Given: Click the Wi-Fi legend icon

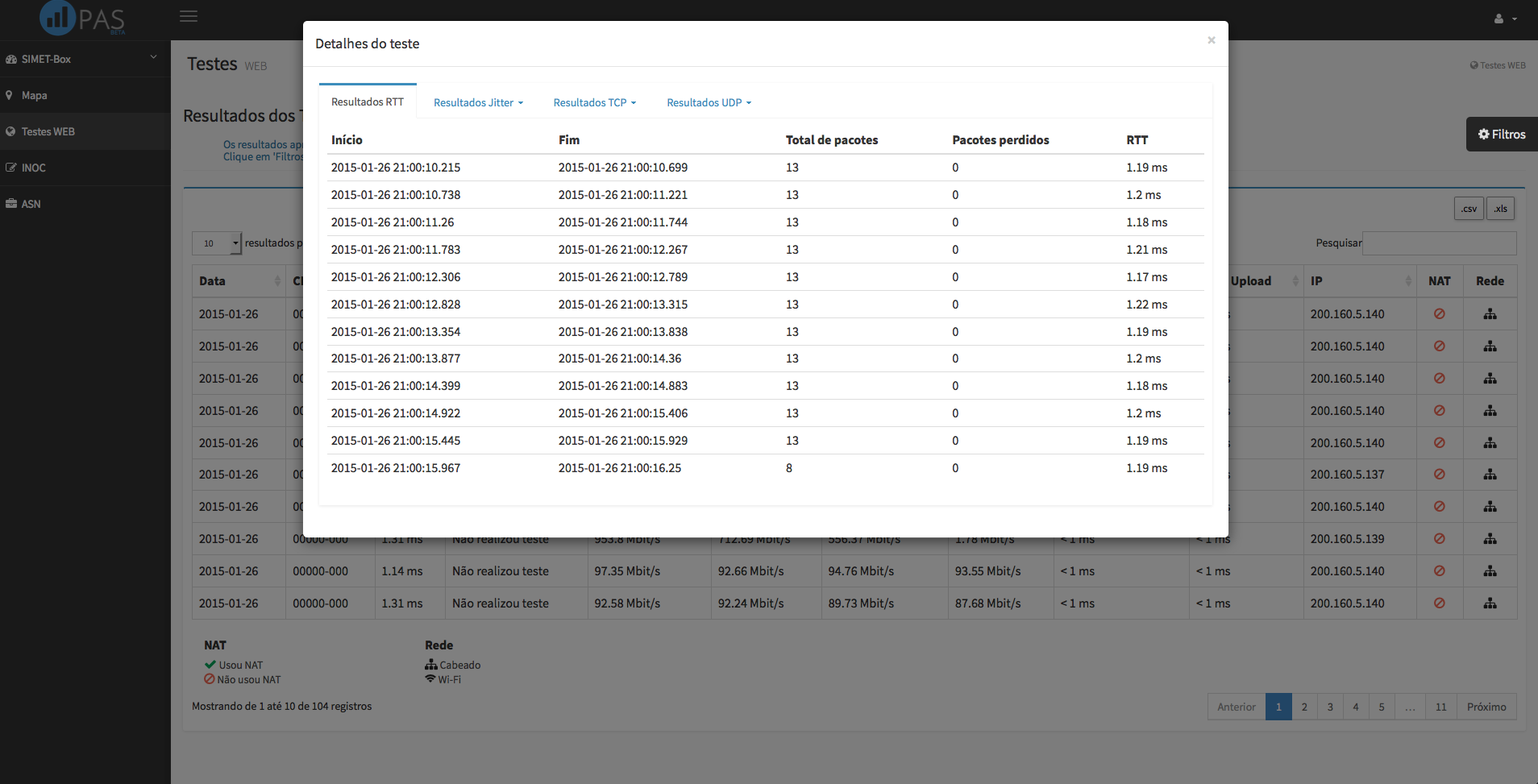Looking at the screenshot, I should pyautogui.click(x=430, y=678).
